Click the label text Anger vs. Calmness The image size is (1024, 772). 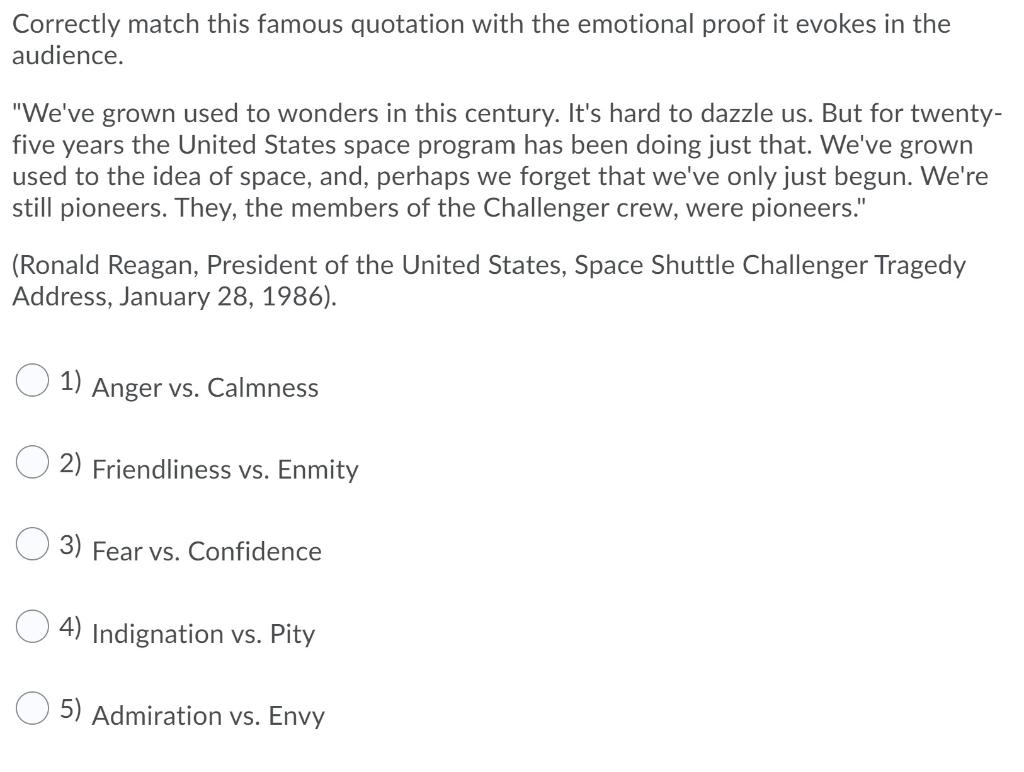coord(205,388)
